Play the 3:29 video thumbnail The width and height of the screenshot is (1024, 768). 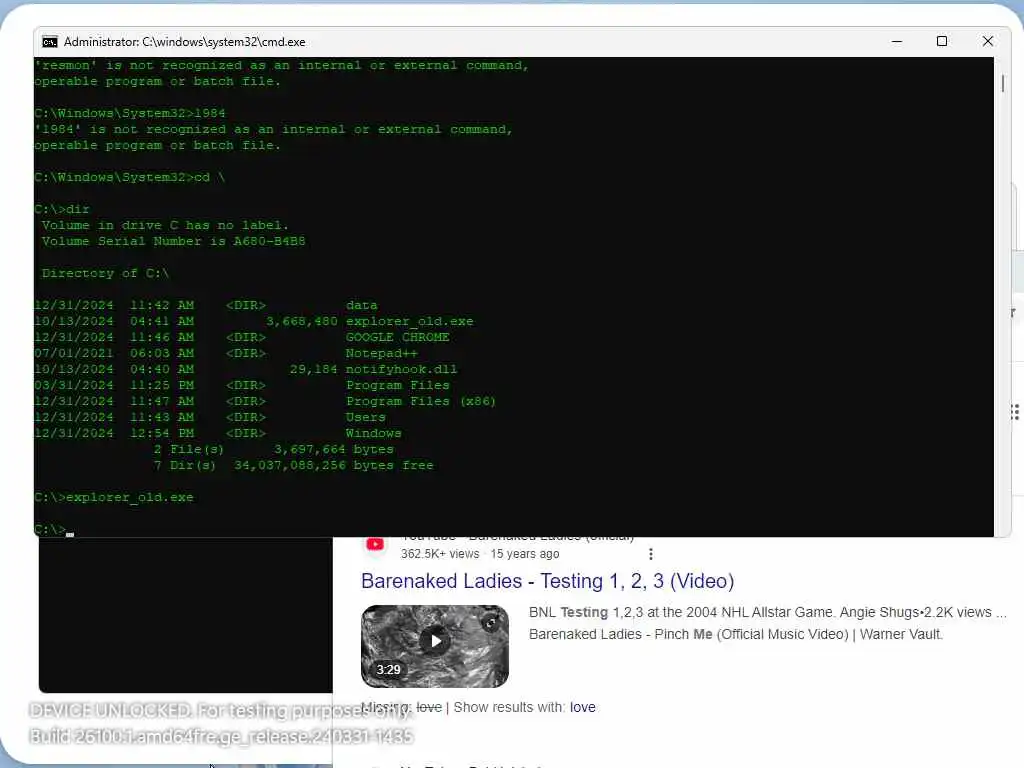click(x=435, y=646)
